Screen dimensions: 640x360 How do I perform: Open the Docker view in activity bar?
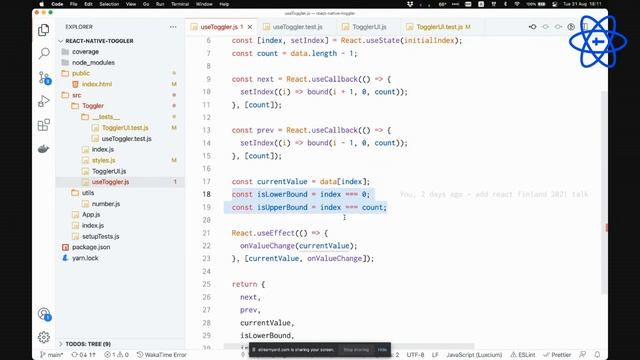[44, 149]
